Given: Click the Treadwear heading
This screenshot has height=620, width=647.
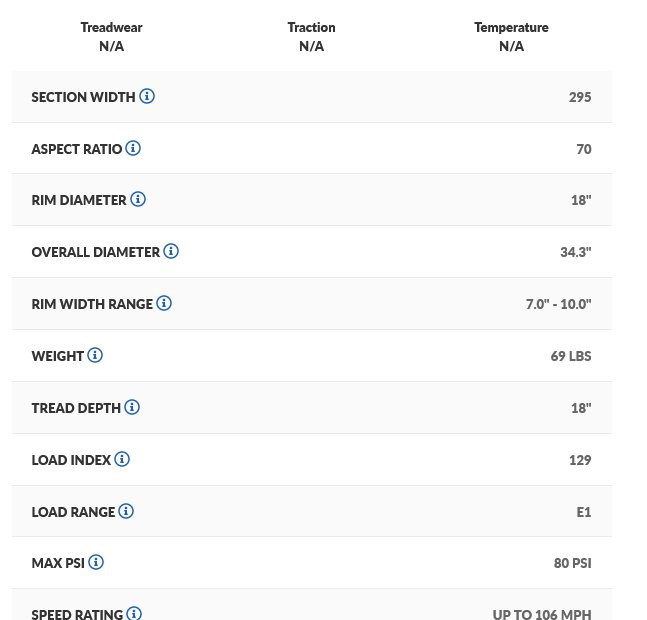Looking at the screenshot, I should click(111, 27).
